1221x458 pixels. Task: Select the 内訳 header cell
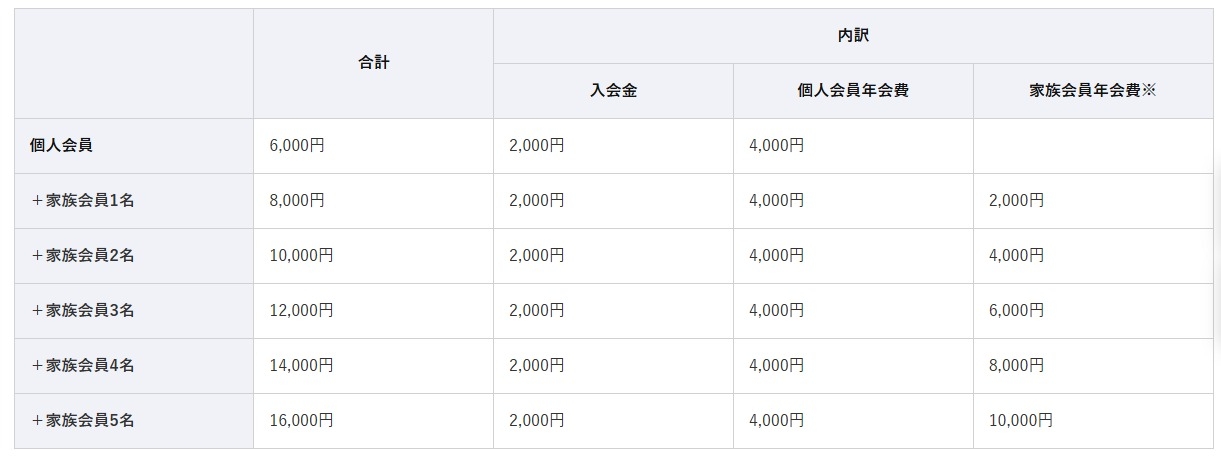click(x=853, y=36)
